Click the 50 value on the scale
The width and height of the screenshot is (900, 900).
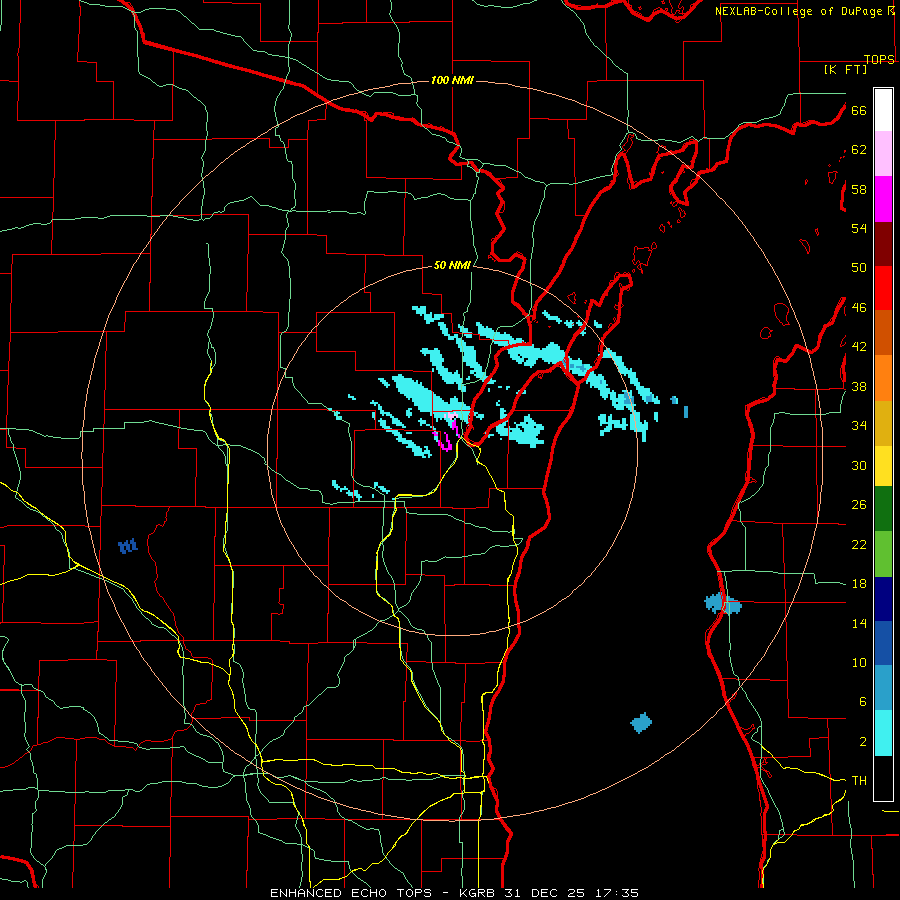tap(859, 268)
